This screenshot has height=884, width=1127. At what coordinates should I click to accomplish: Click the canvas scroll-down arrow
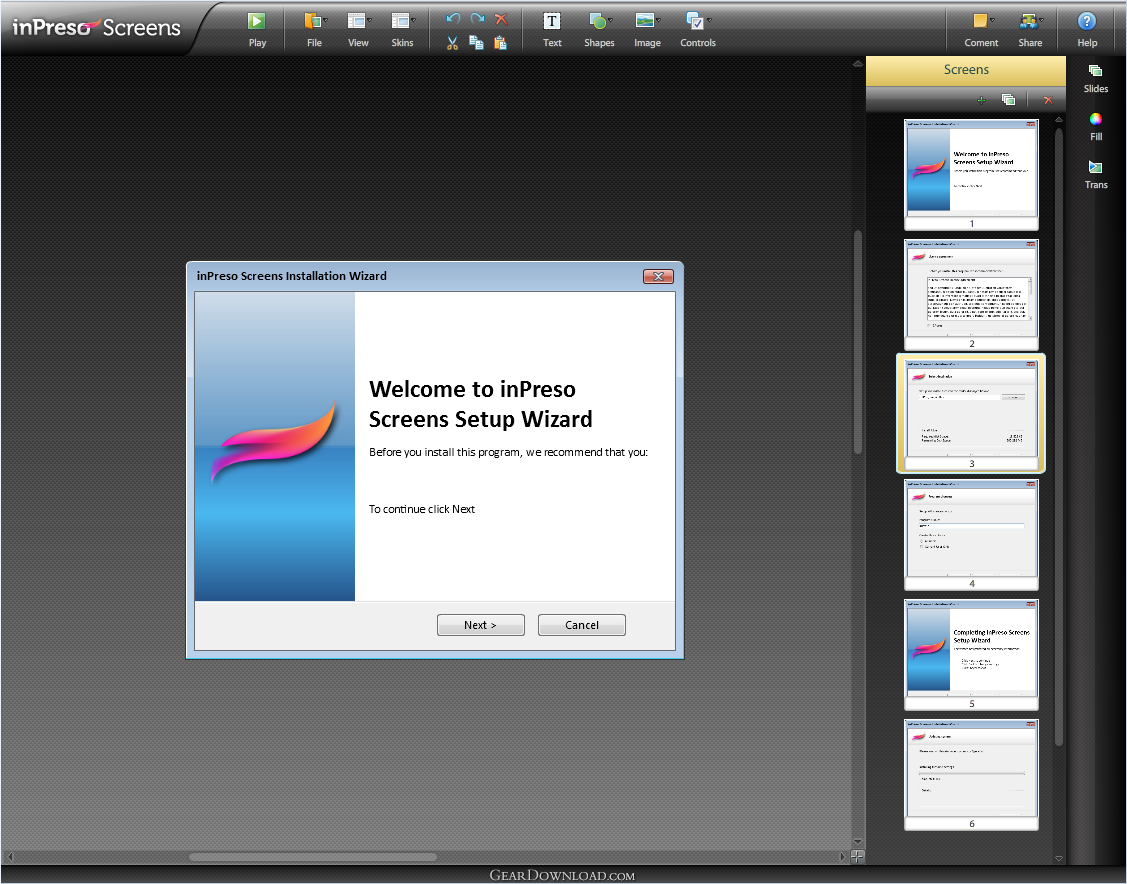[x=857, y=842]
